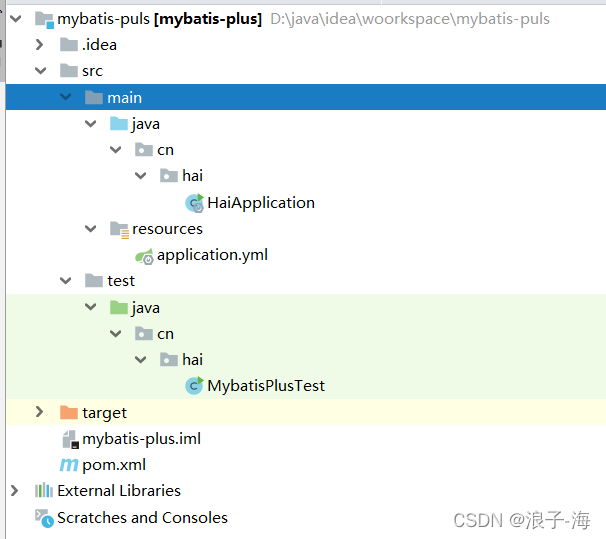
Task: Collapse the hai package under test
Action: tap(140, 359)
